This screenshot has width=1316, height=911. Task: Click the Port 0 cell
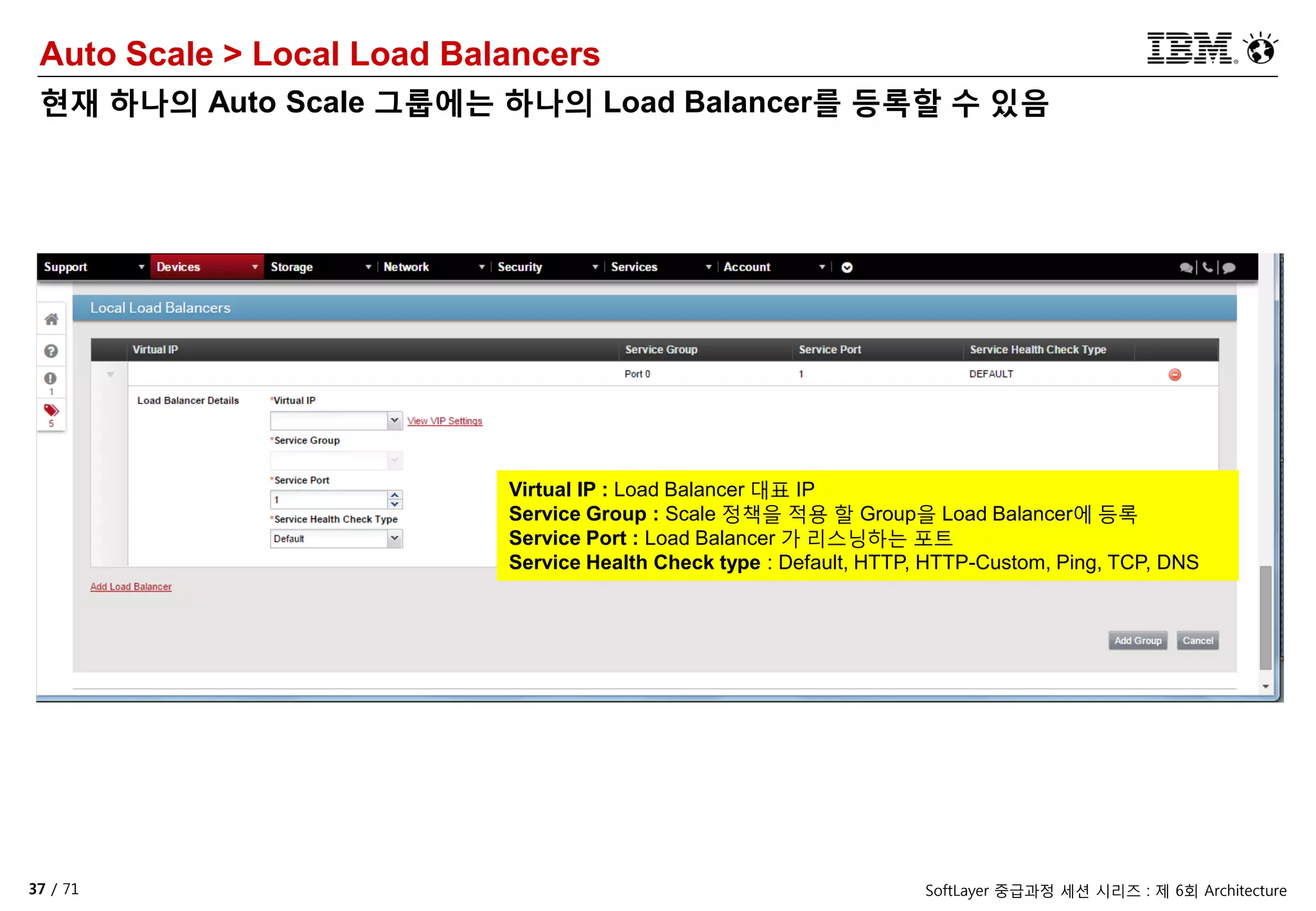coord(637,374)
